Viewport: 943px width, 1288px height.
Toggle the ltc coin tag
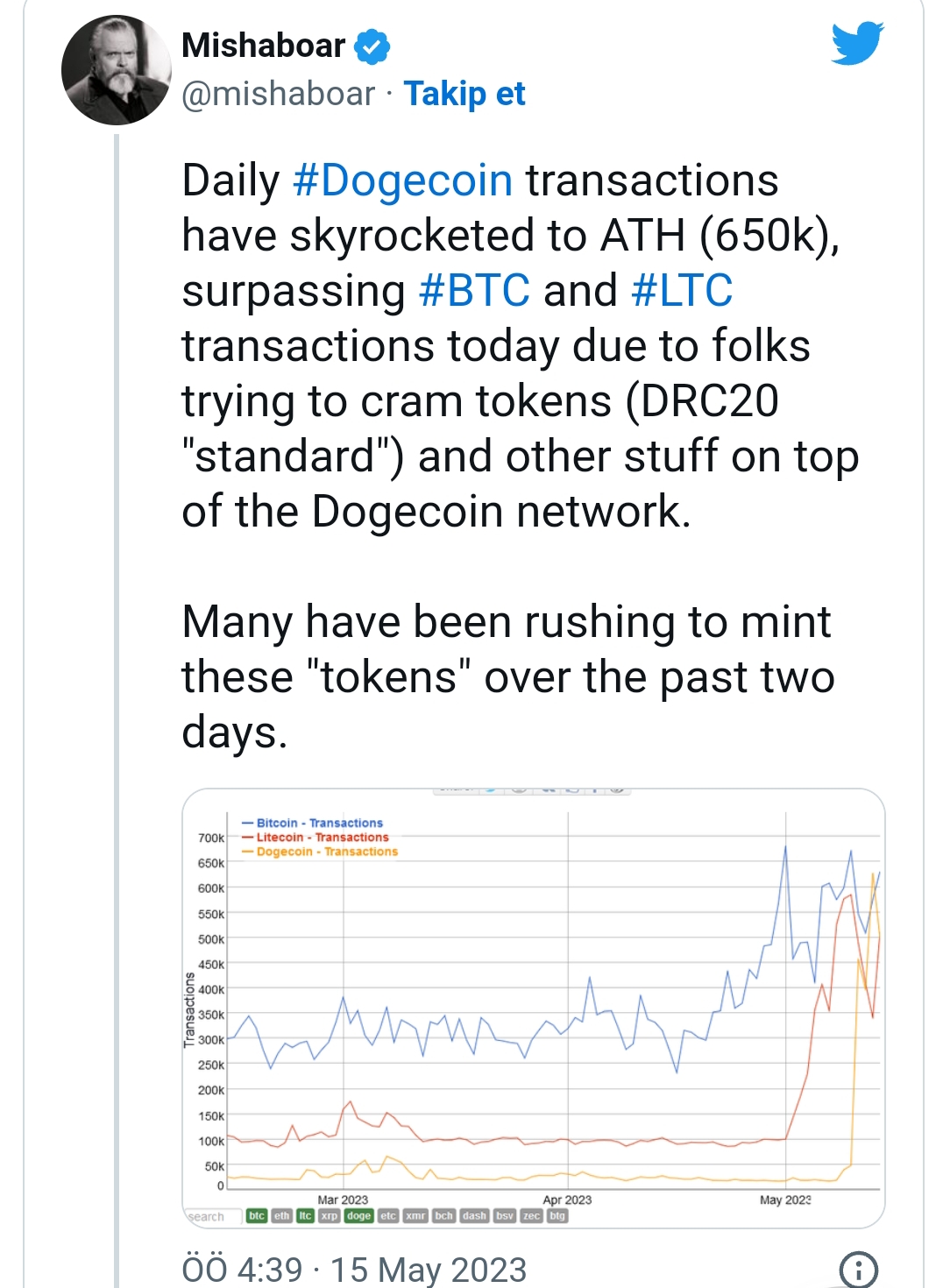pyautogui.click(x=305, y=1215)
